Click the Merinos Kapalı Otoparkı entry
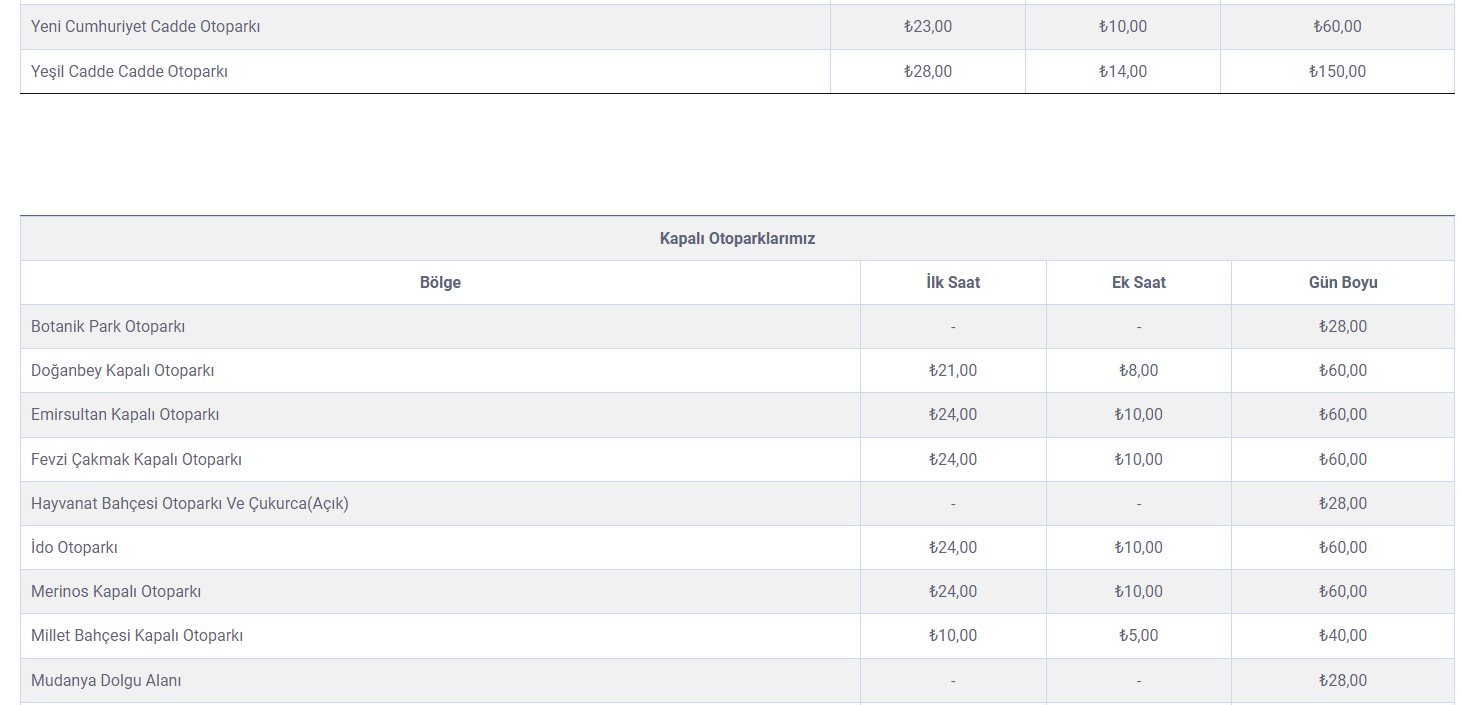Viewport: 1462px width, 705px height. [116, 592]
